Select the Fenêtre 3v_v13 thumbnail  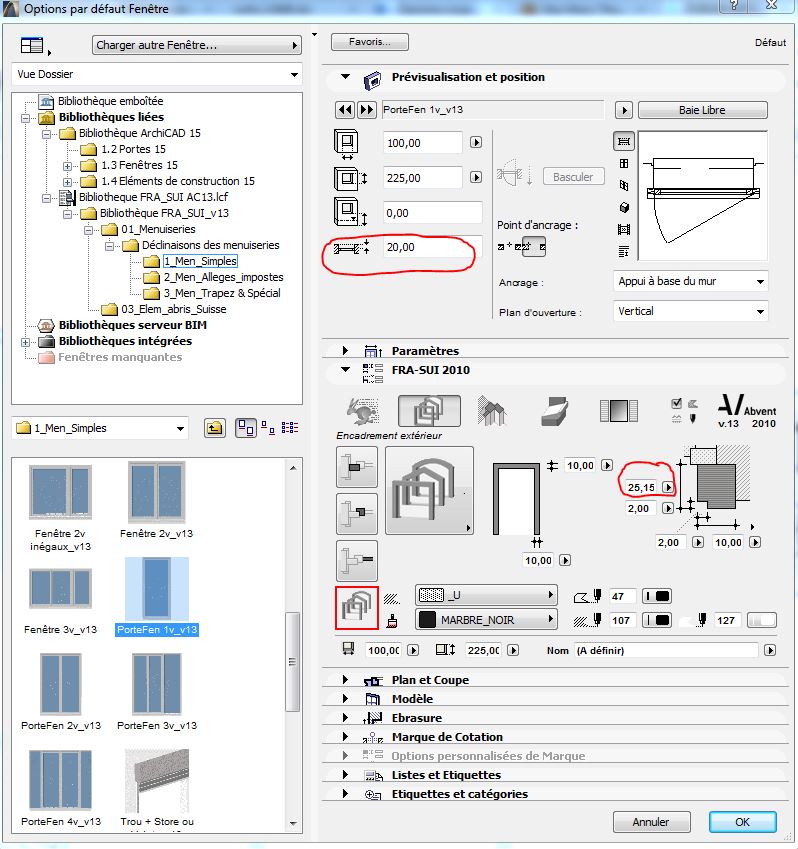(61, 602)
